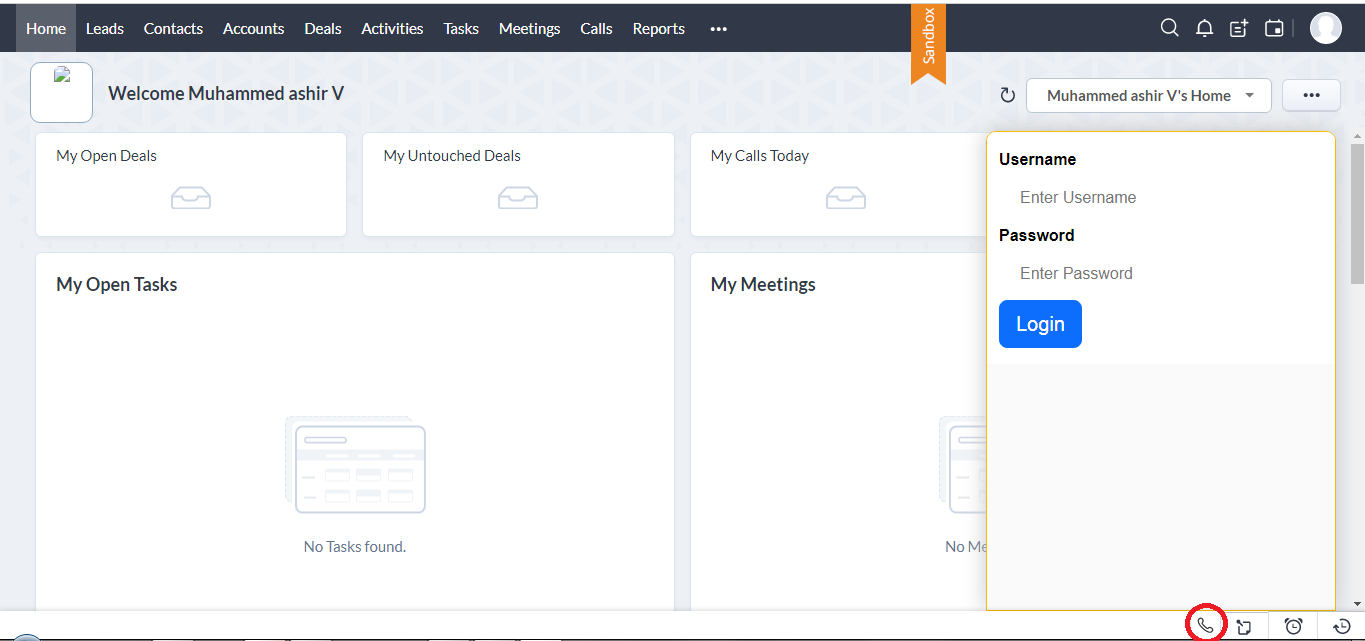1365x641 pixels.
Task: Open the search icon in top bar
Action: pos(1169,28)
